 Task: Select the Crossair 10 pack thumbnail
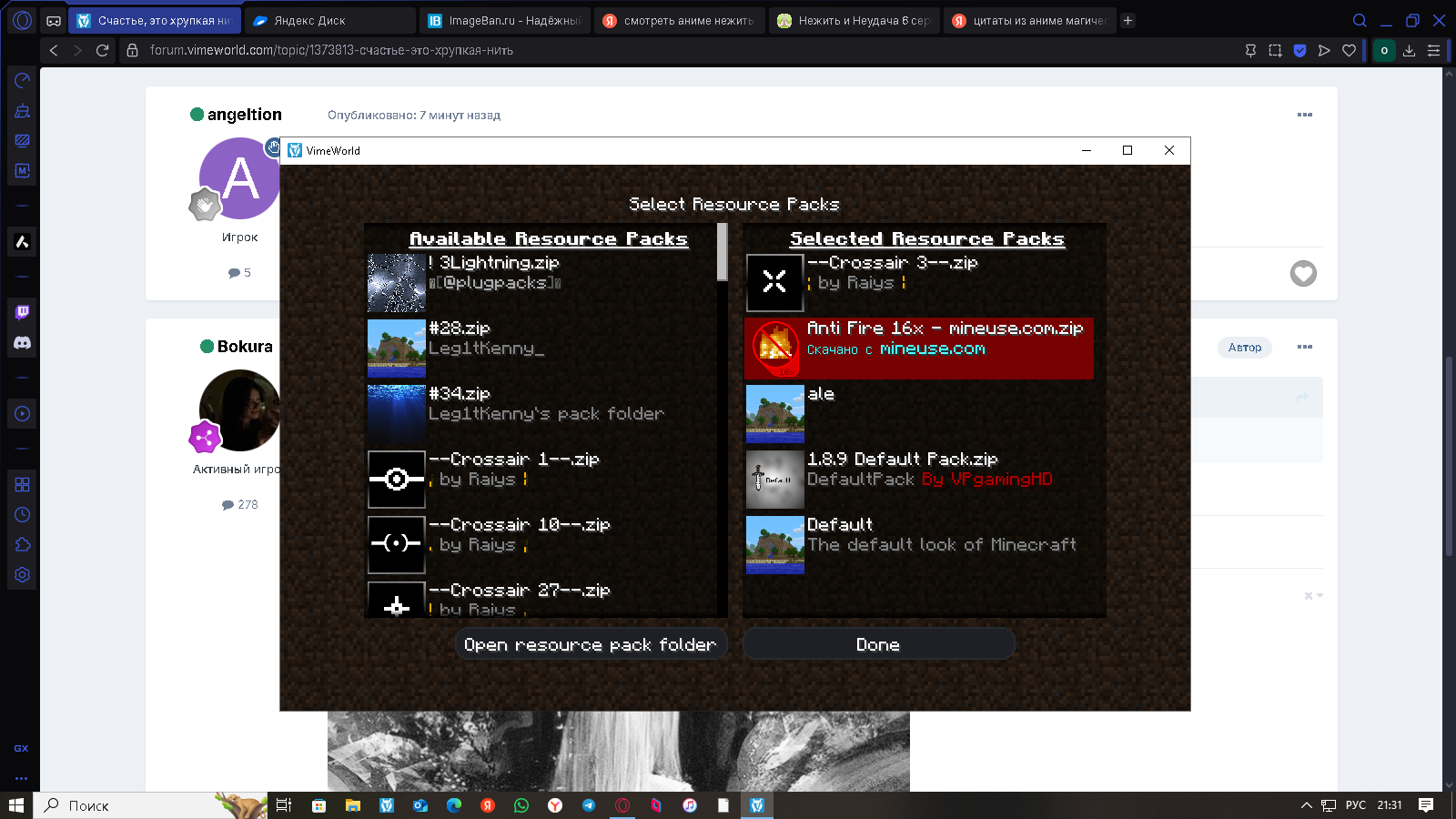[x=396, y=545]
